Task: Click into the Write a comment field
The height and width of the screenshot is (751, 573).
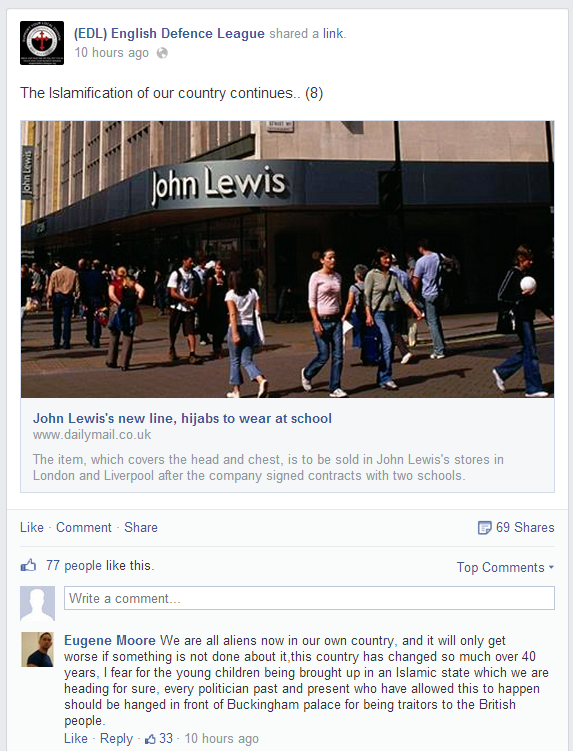Action: coord(309,598)
